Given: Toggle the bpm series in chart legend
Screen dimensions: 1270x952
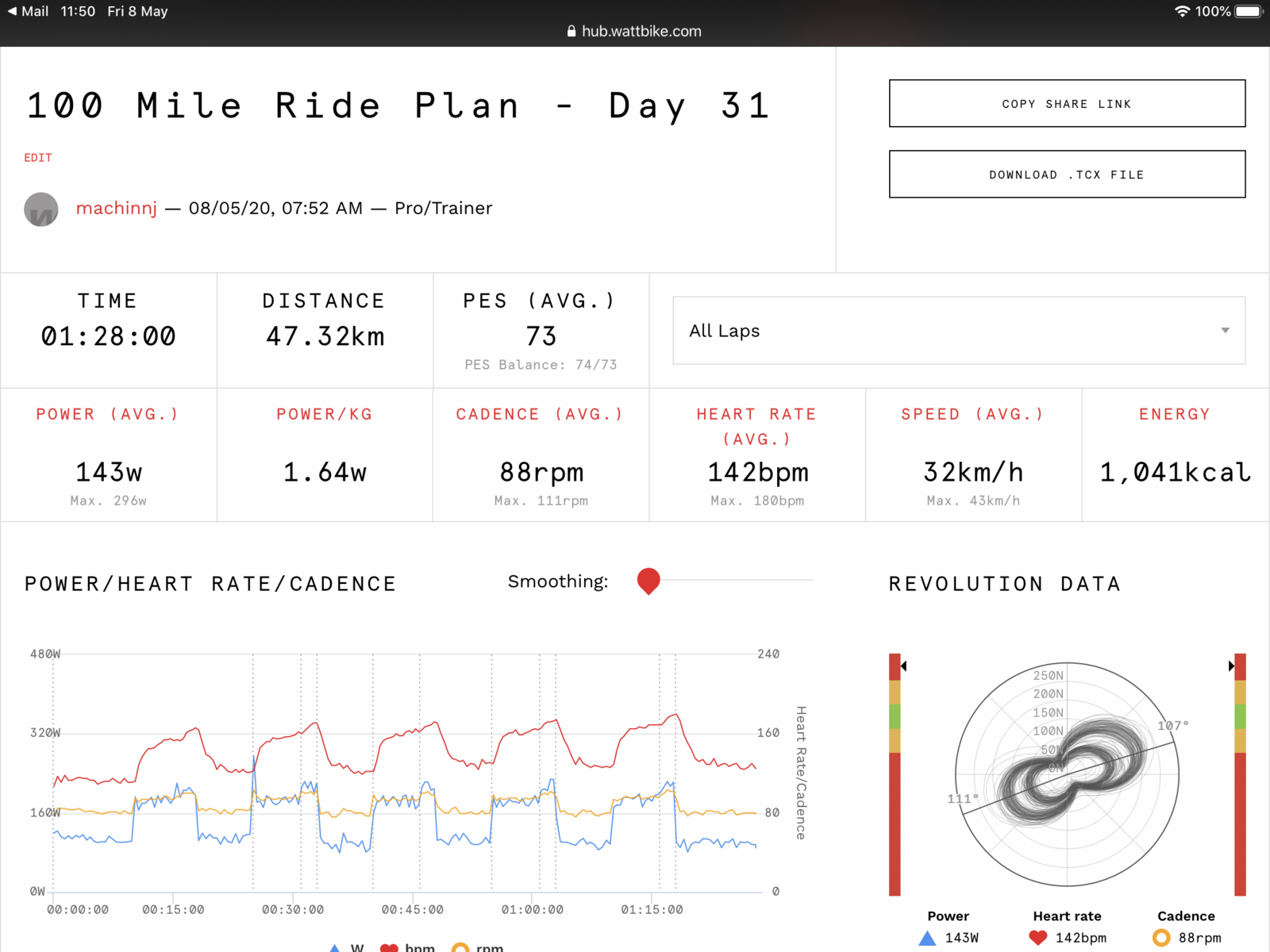Looking at the screenshot, I should pos(408,947).
